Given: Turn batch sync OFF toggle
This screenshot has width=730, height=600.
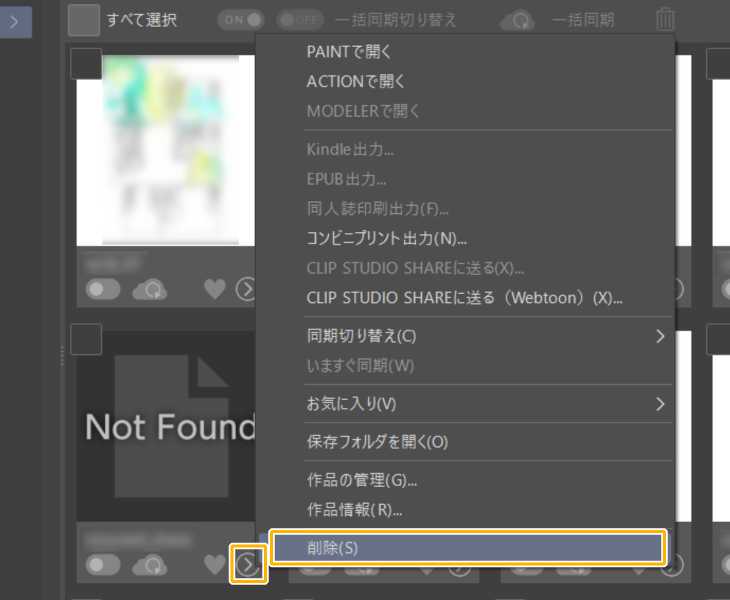Looking at the screenshot, I should [300, 20].
